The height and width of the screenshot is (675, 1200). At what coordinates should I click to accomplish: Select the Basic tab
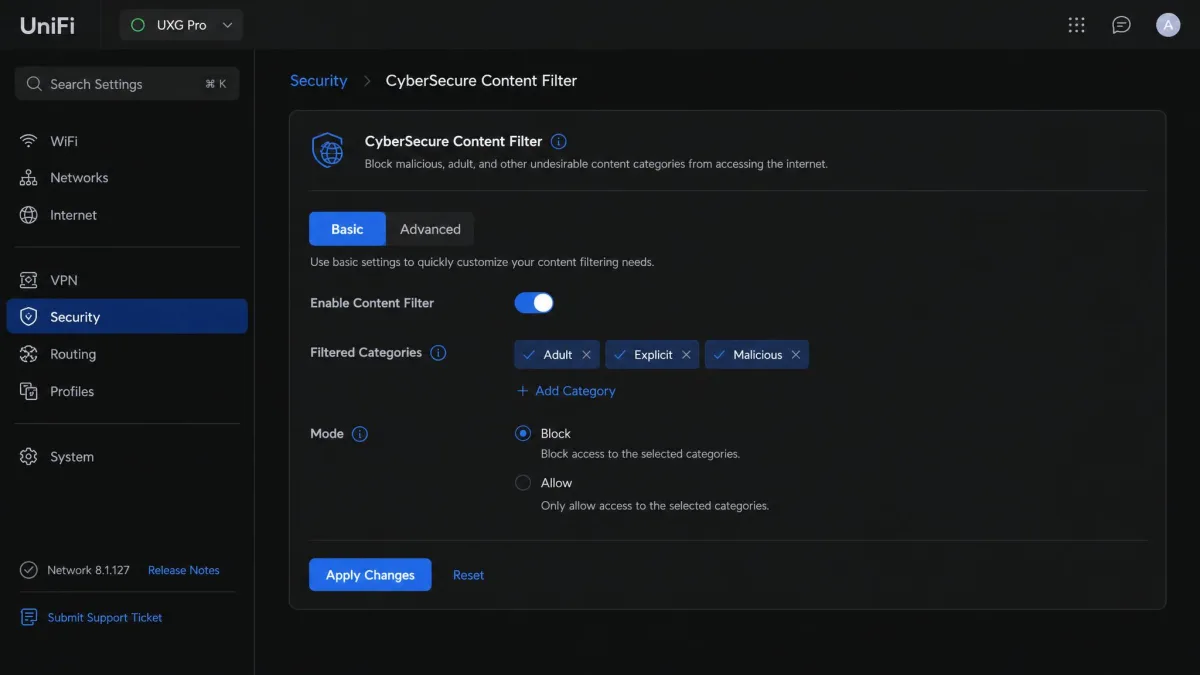(x=347, y=229)
